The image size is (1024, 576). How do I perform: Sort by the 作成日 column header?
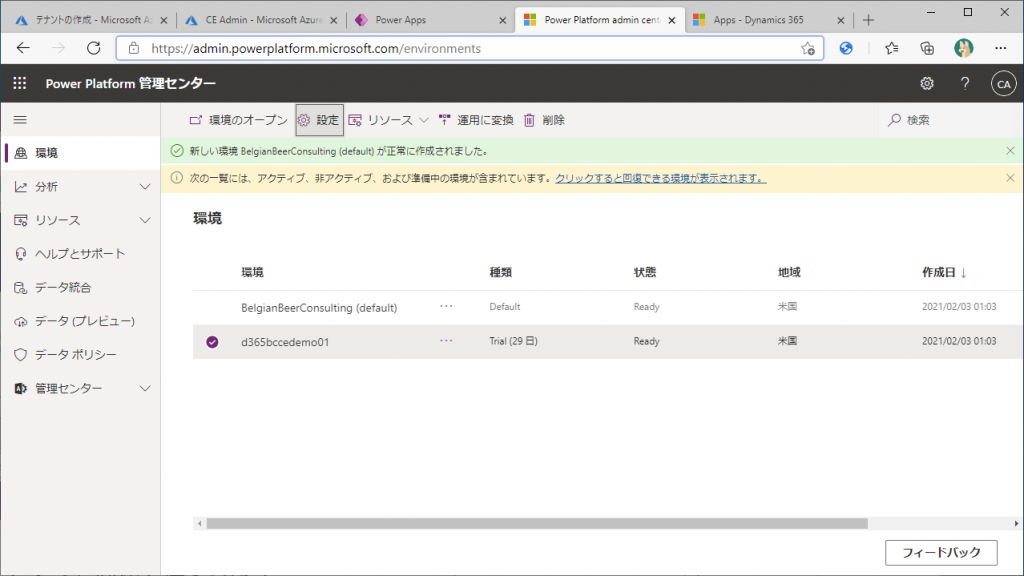(x=944, y=272)
